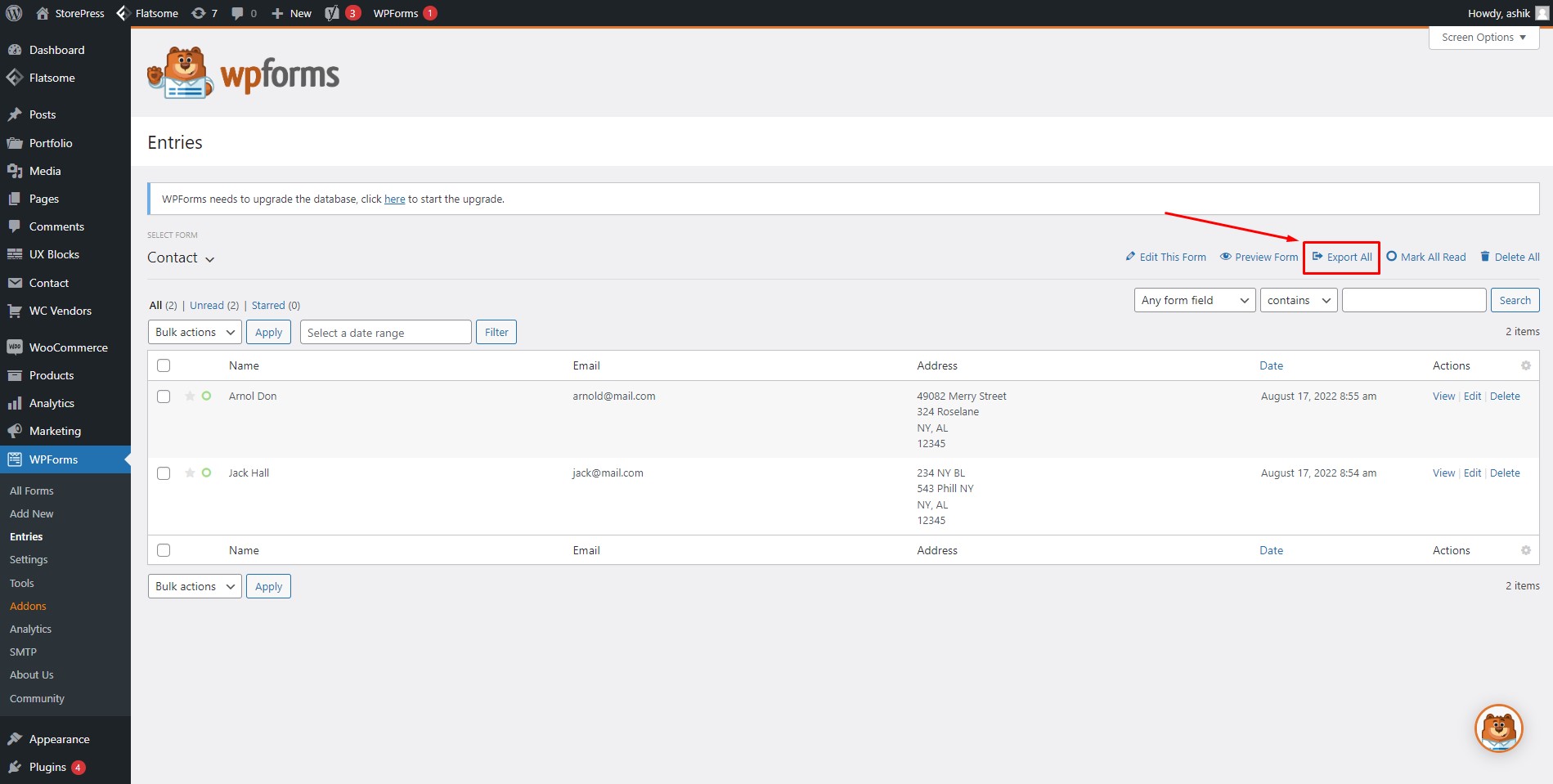Star the Arnol Don entry
This screenshot has width=1553, height=784.
[190, 396]
